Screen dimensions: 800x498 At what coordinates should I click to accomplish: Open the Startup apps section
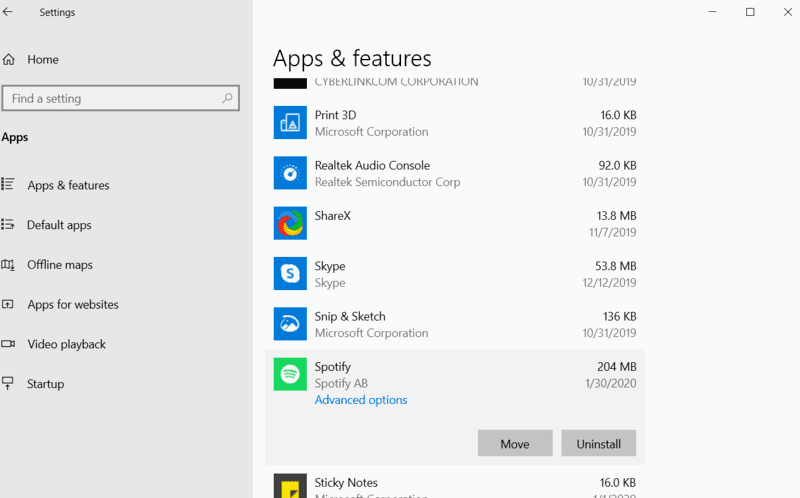pos(45,384)
